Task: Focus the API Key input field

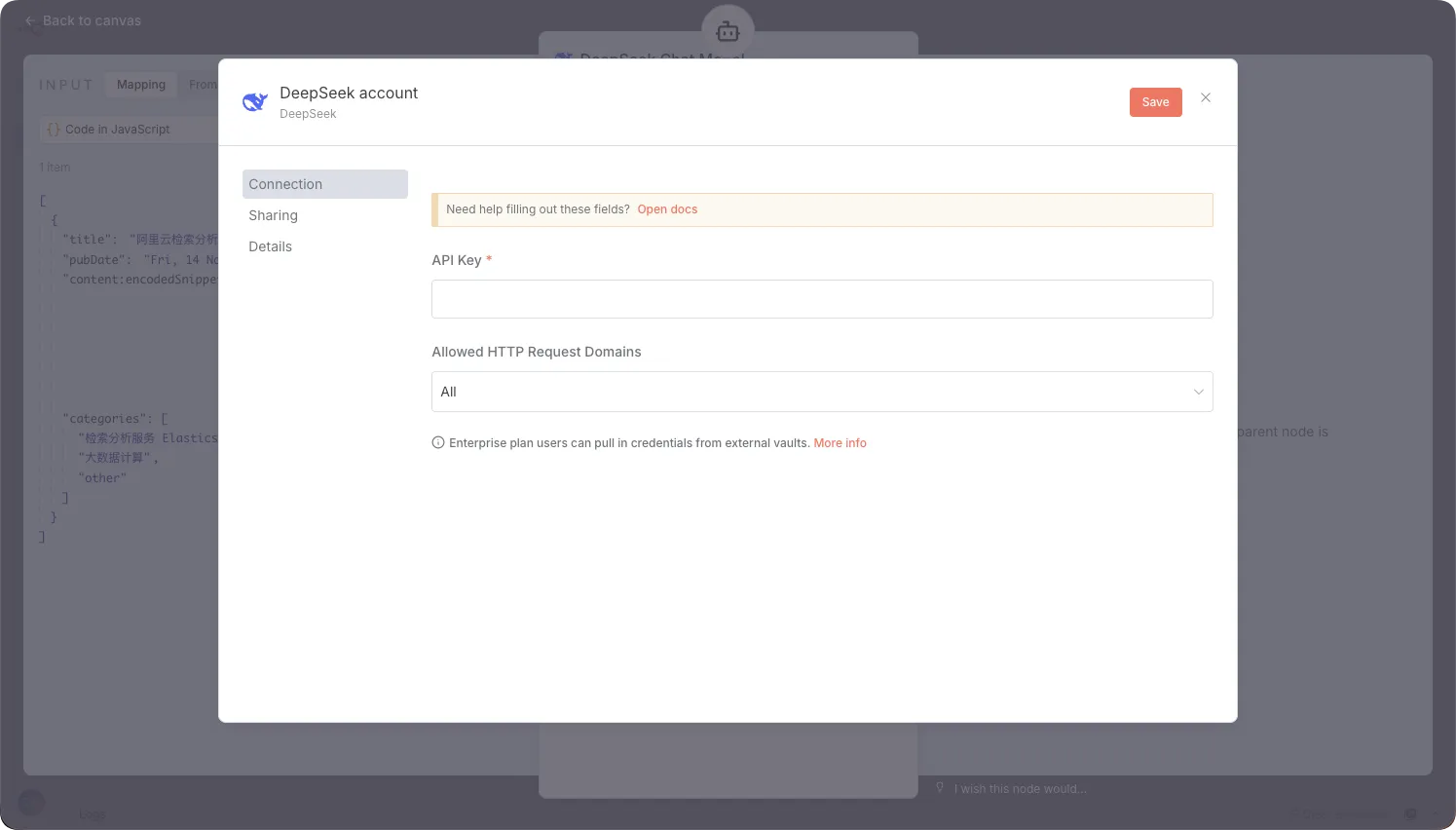Action: click(x=821, y=299)
